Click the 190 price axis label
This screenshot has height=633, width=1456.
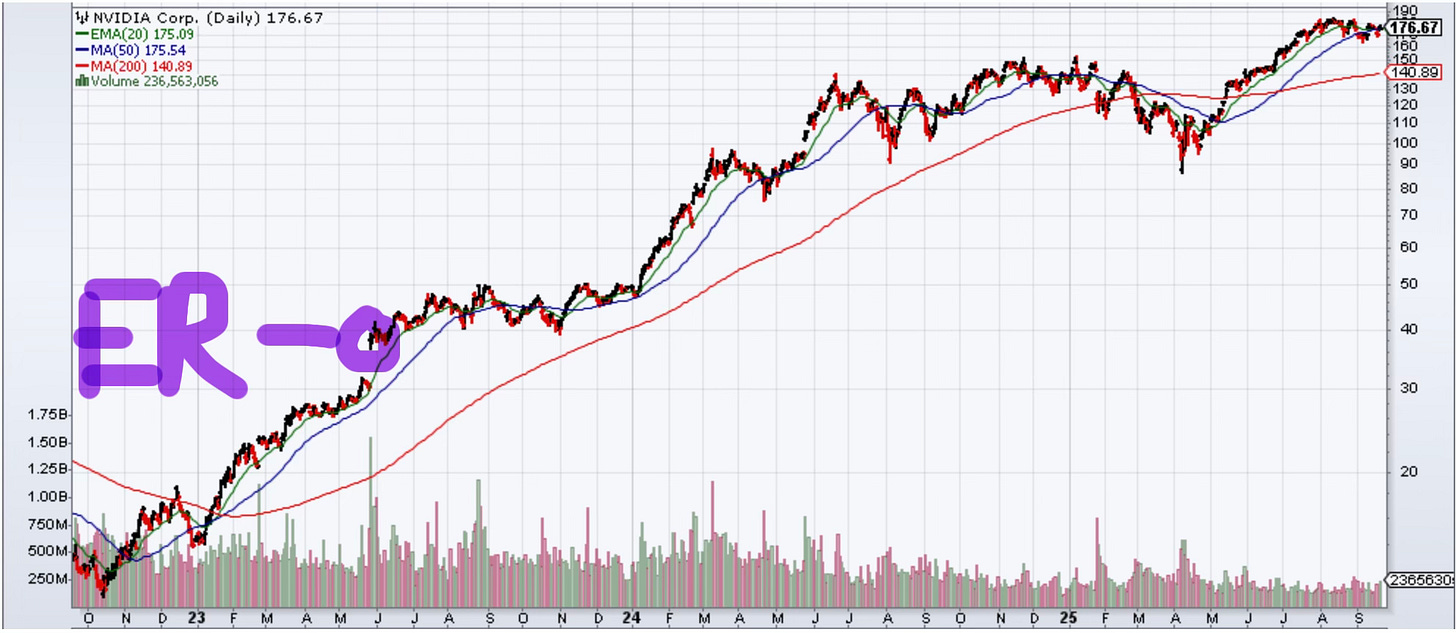click(x=1403, y=11)
